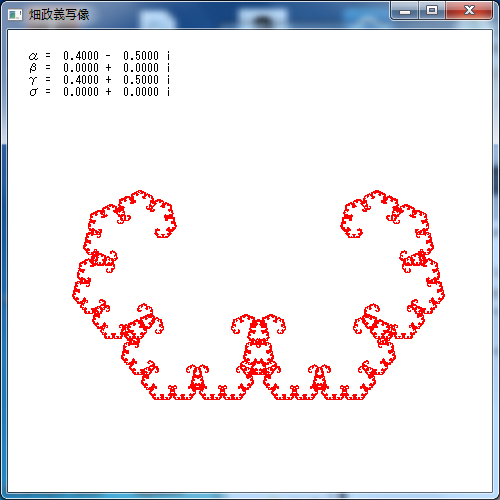Select γ imaginary part value 0.5000

(x=141, y=80)
